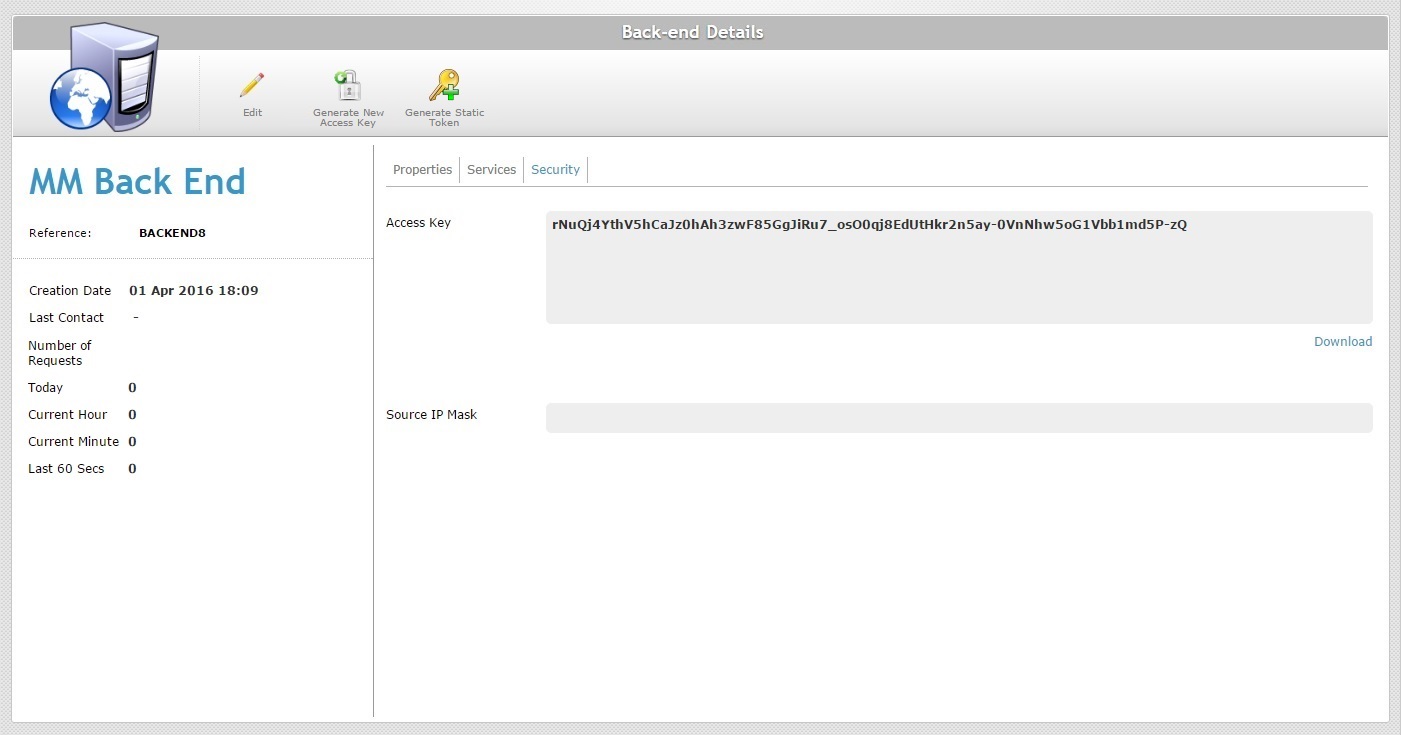The image size is (1401, 735).
Task: Click the Today requests count row label
Action: 45,388
